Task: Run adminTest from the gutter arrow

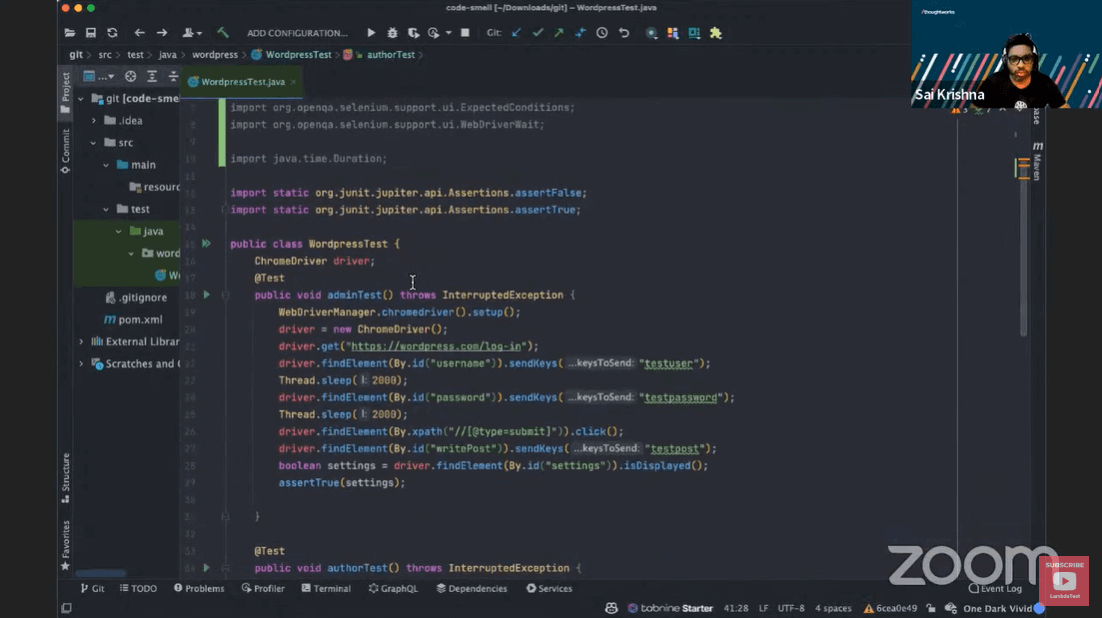Action: (207, 295)
